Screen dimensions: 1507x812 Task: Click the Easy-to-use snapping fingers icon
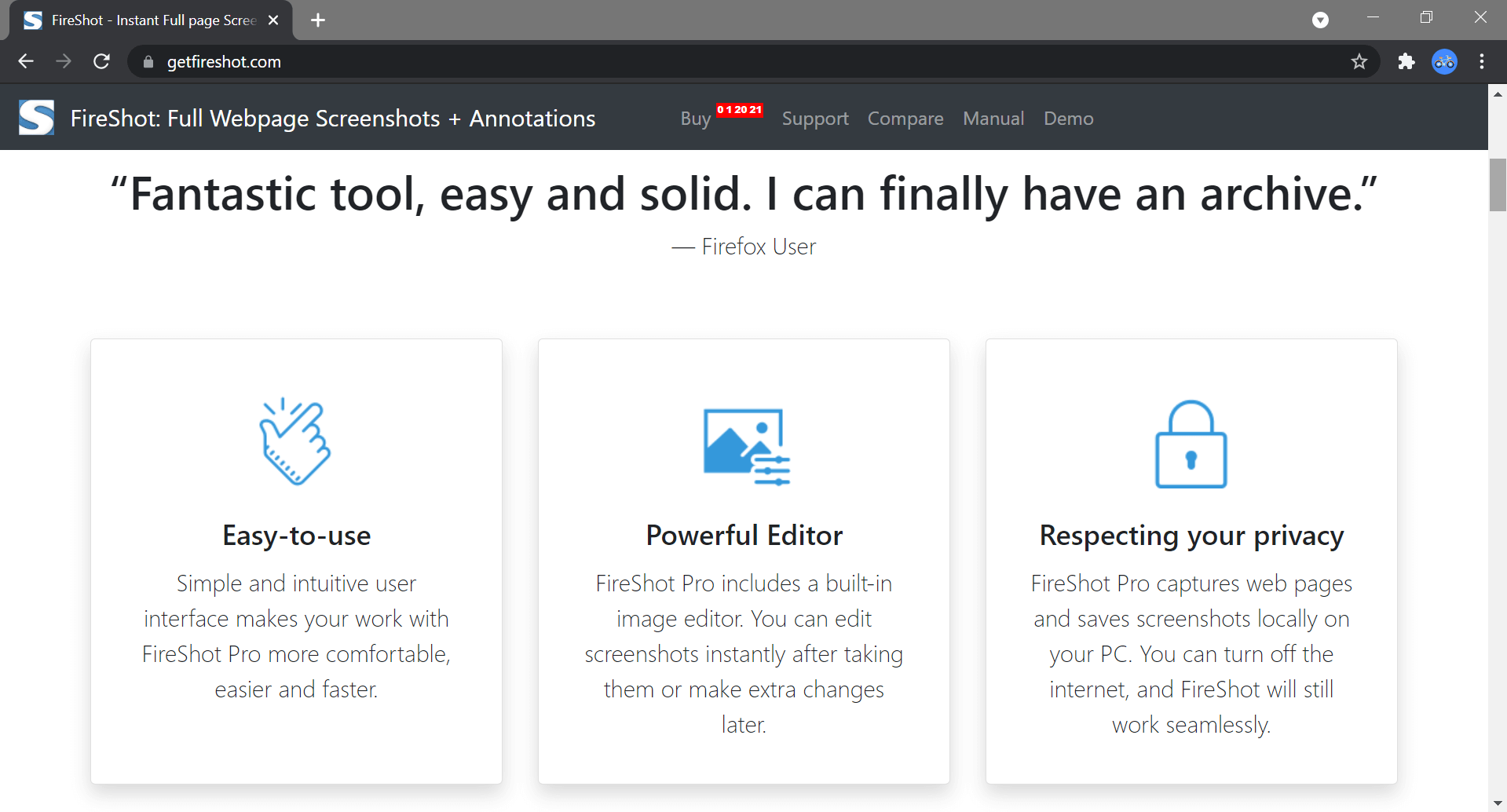pos(296,441)
